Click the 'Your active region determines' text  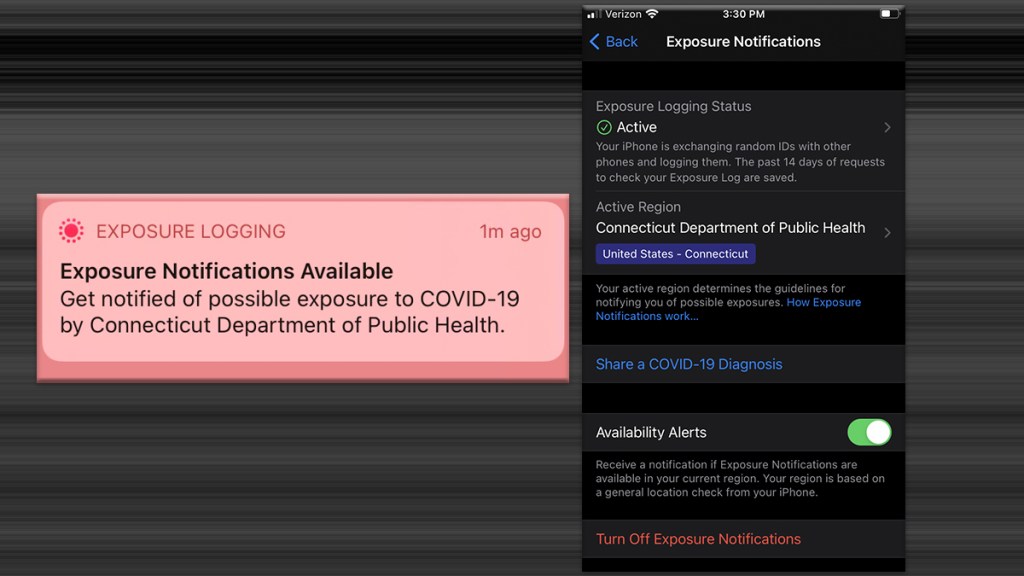pyautogui.click(x=728, y=302)
